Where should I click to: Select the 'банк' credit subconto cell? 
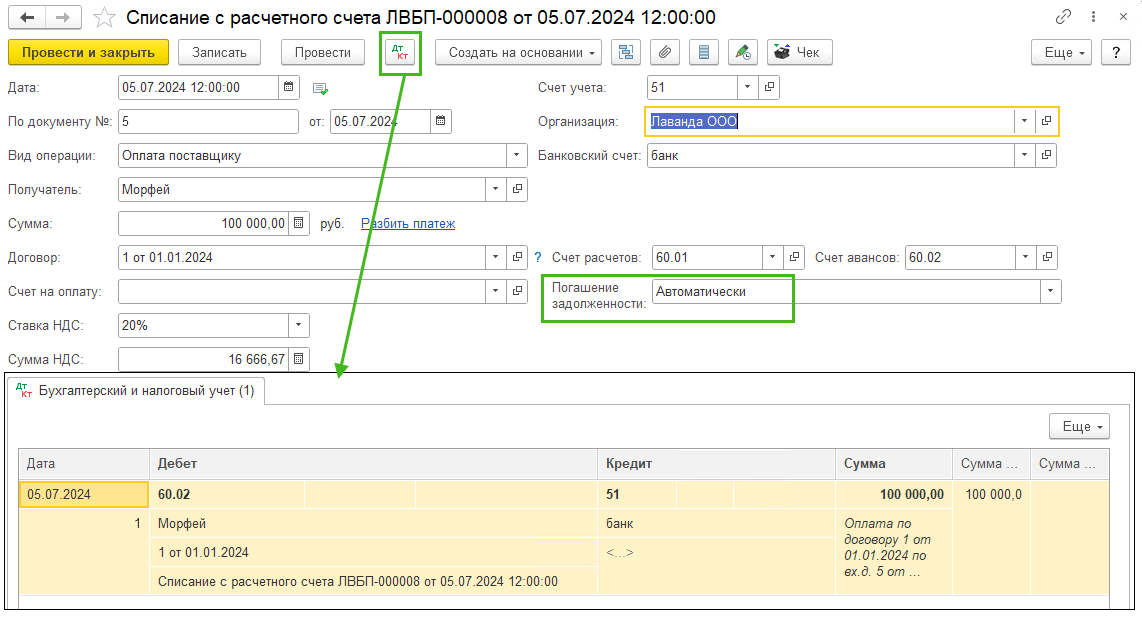coord(717,523)
